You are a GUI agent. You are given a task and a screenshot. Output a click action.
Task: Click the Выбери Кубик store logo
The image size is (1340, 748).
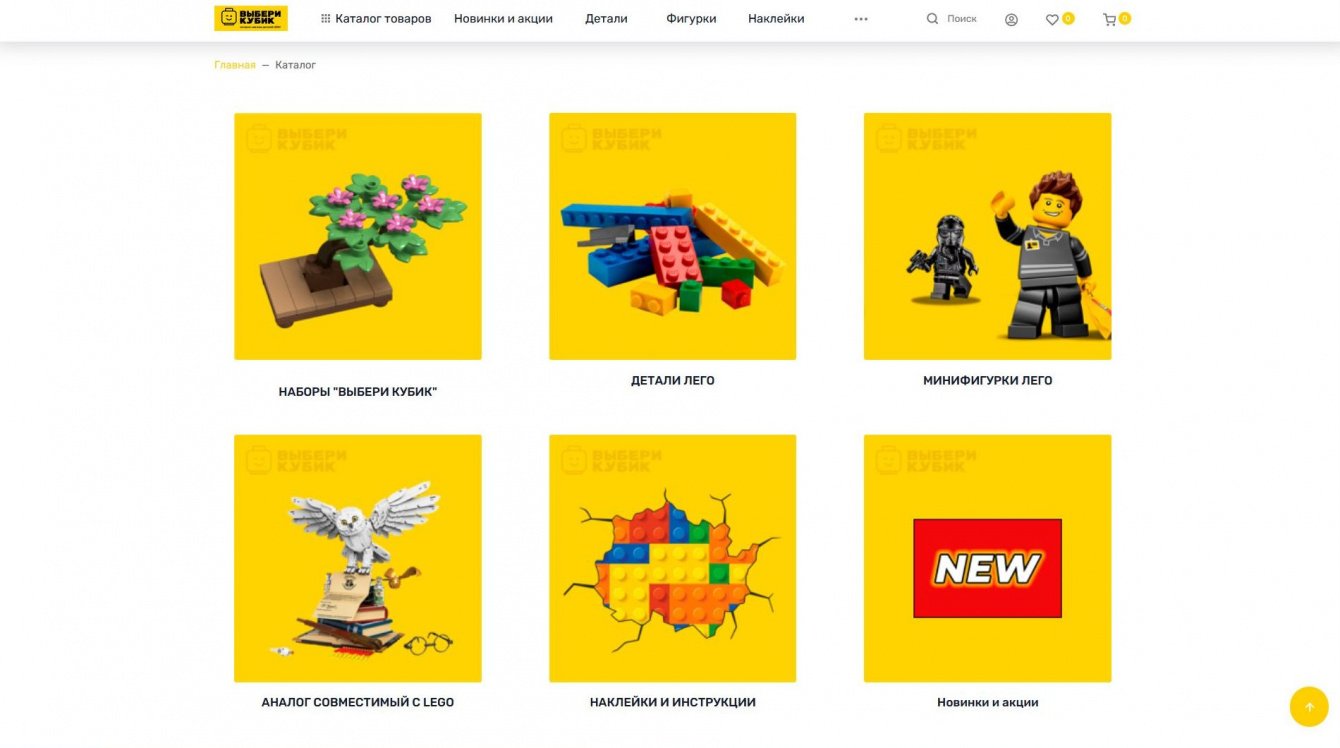(x=251, y=18)
